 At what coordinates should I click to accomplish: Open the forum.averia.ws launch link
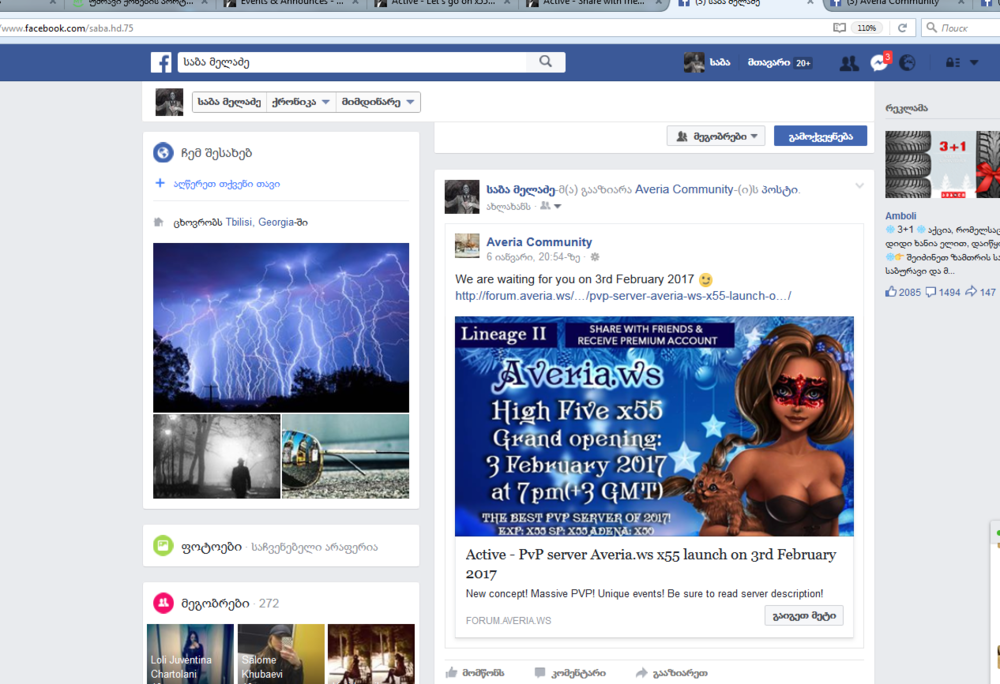(x=623, y=296)
